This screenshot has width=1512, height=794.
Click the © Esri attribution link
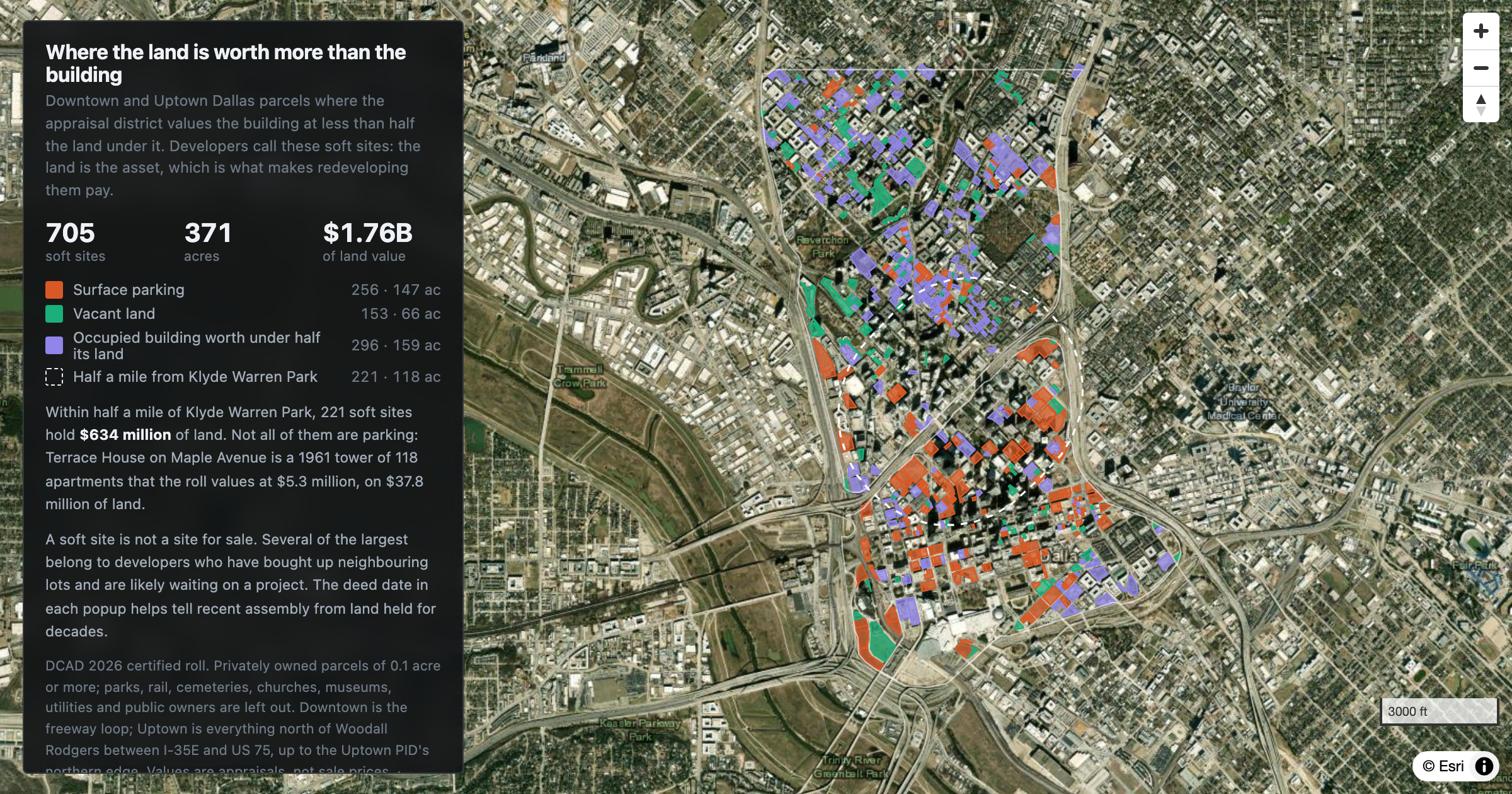point(1443,766)
